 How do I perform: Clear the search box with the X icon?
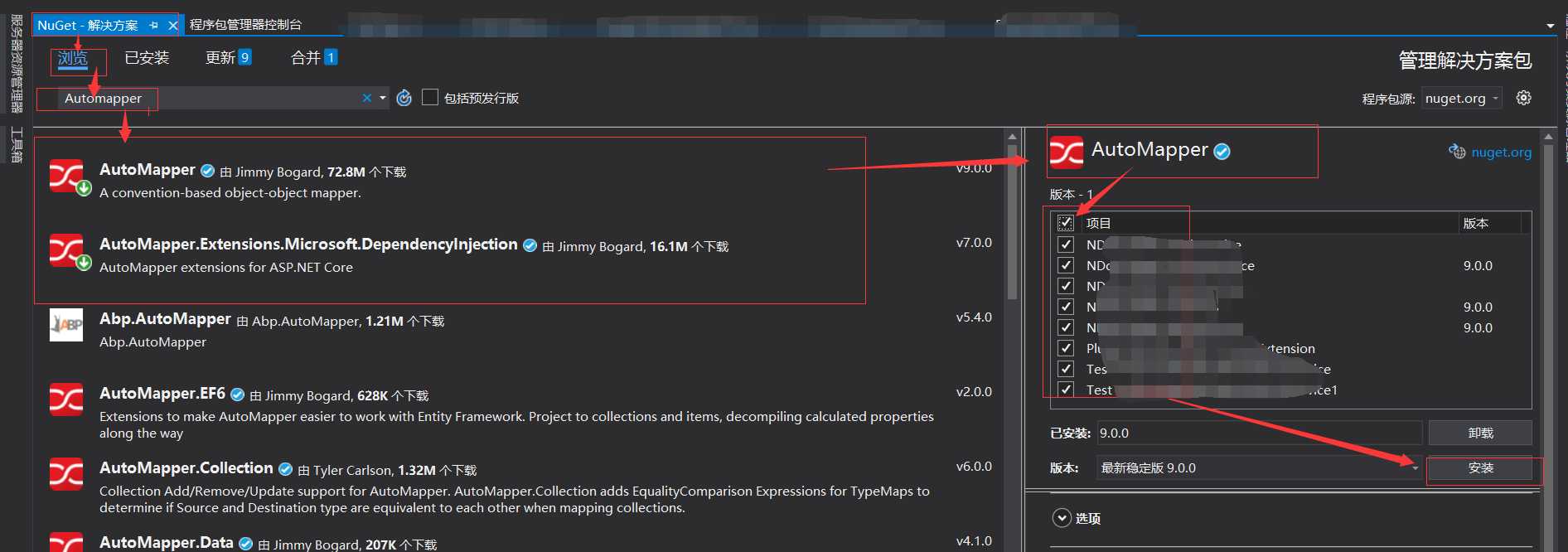point(367,98)
